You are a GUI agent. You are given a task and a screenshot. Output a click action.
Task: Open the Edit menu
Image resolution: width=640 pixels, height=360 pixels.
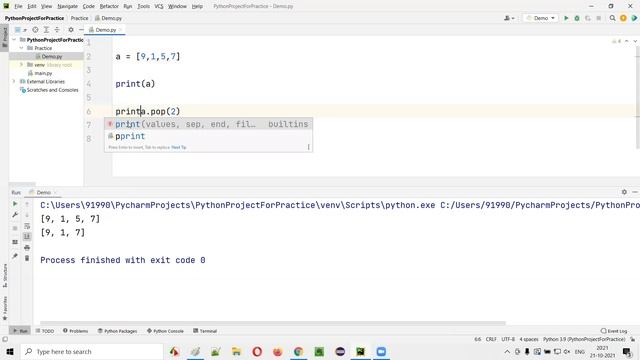click(32, 6)
